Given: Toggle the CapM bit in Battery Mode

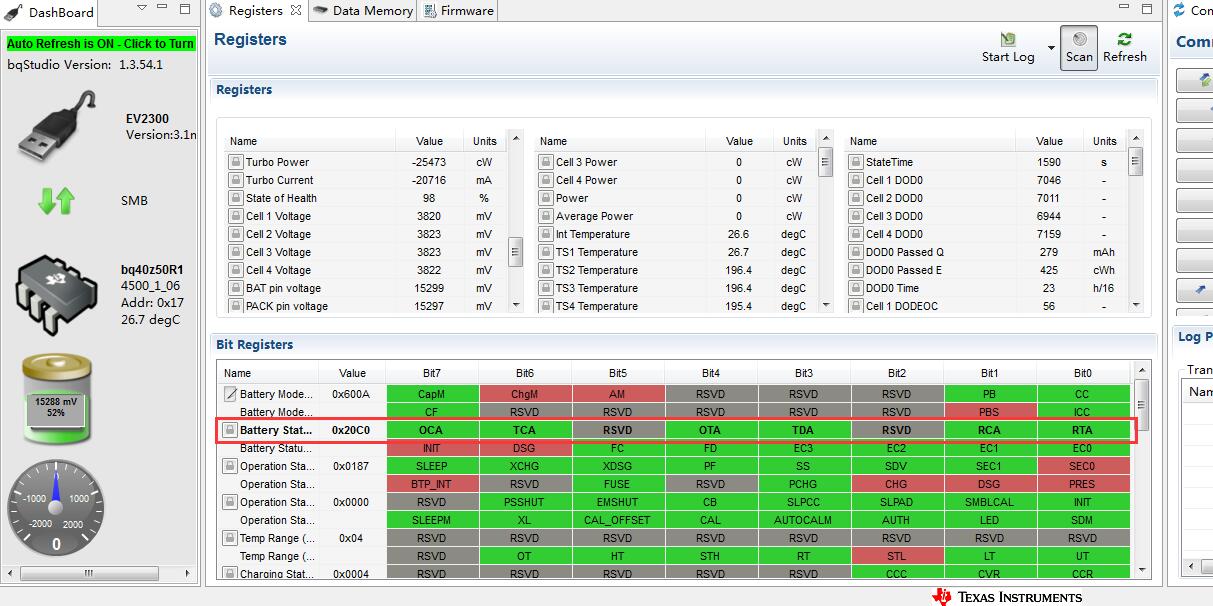Looking at the screenshot, I should coord(432,394).
